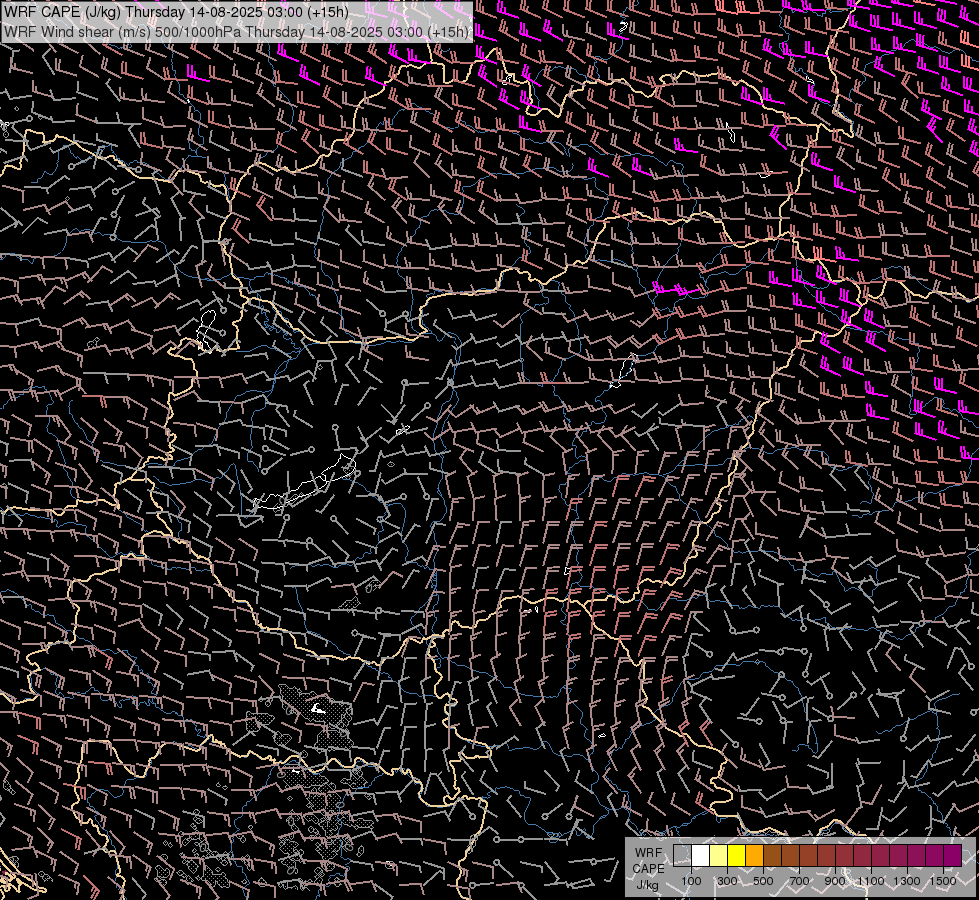This screenshot has height=900, width=979.
Task: Select the gray first legend swatch
Action: tap(682, 856)
